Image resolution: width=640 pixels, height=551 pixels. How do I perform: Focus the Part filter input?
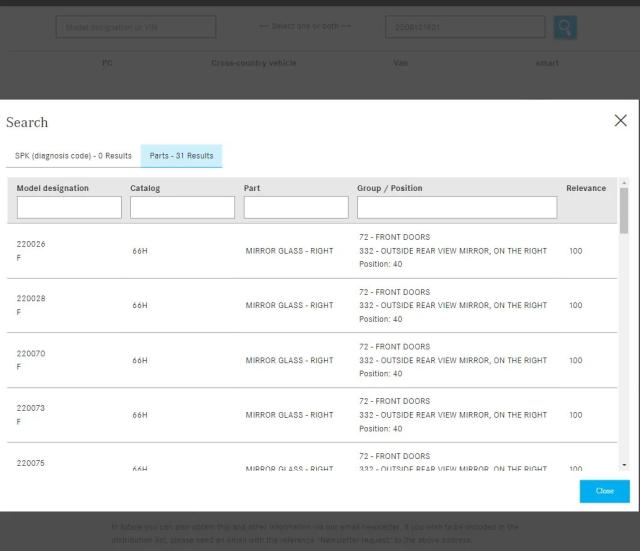296,207
